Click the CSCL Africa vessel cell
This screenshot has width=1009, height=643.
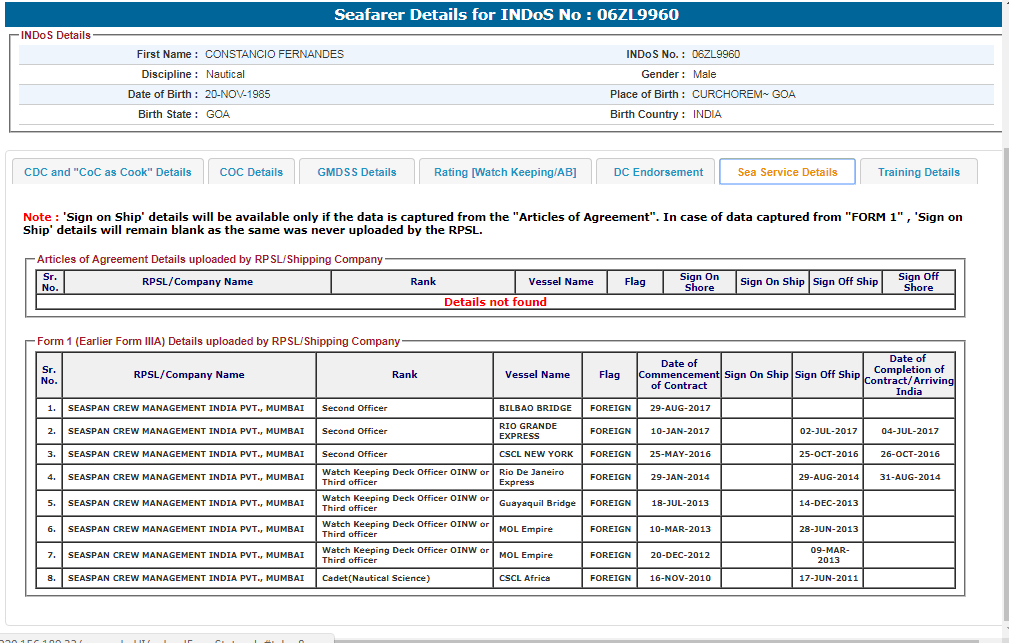pyautogui.click(x=524, y=578)
